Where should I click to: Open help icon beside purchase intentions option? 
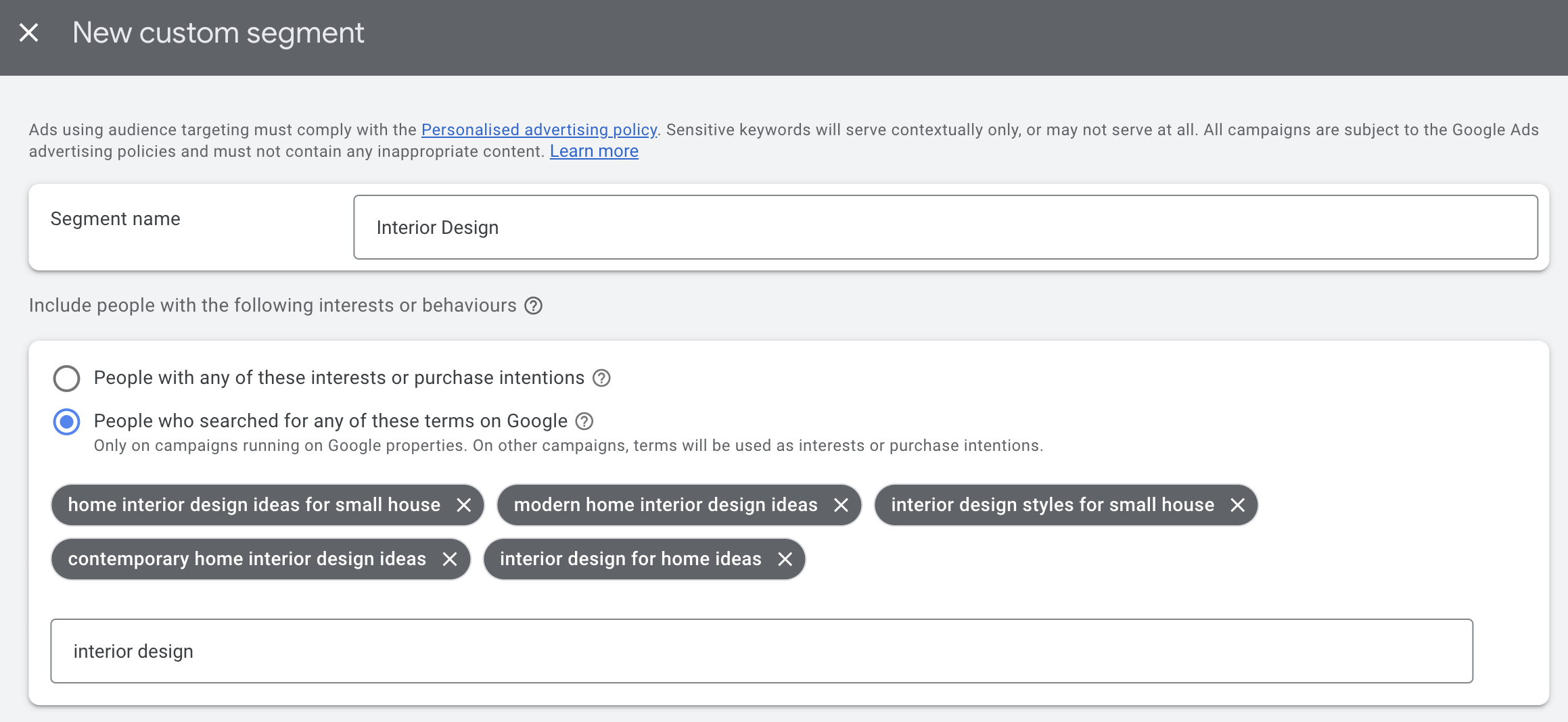pyautogui.click(x=601, y=378)
